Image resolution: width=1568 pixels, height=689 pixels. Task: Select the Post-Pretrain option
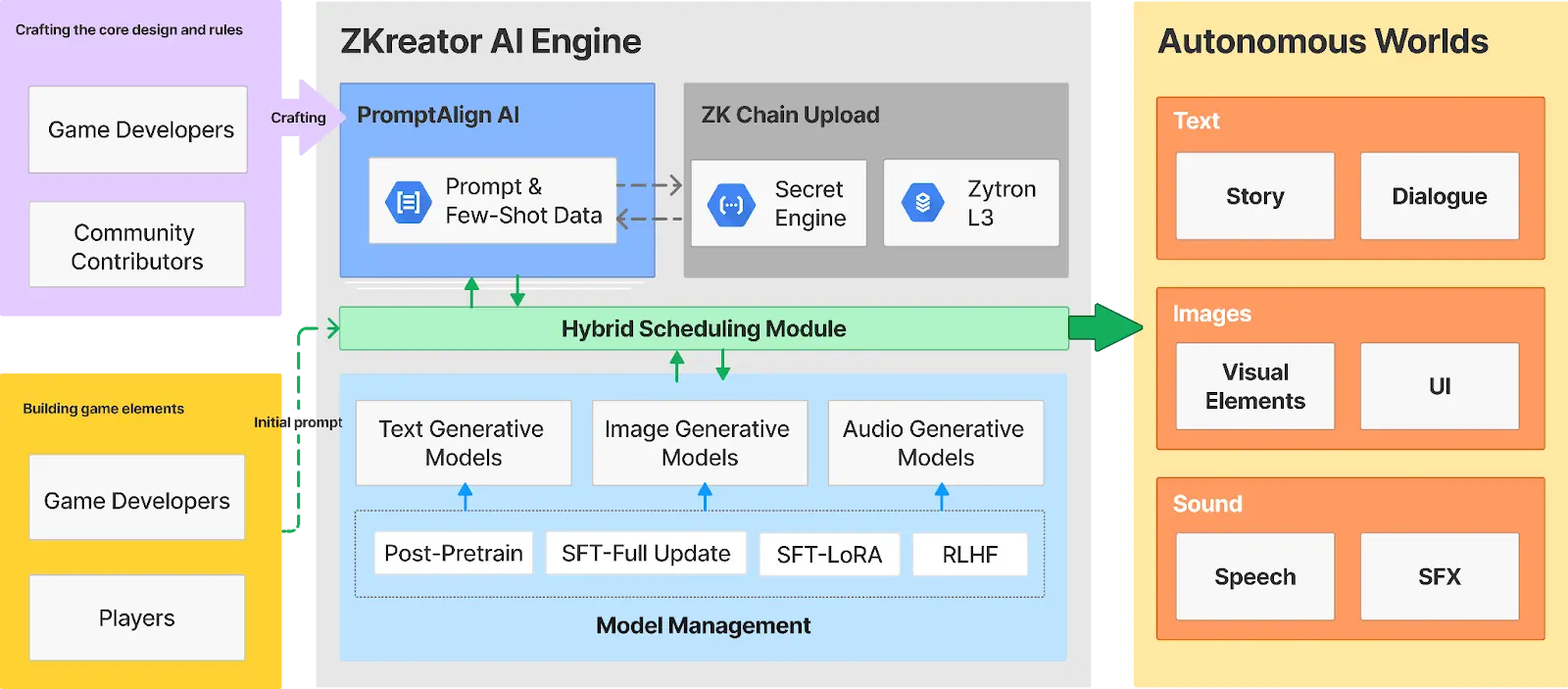tap(453, 553)
